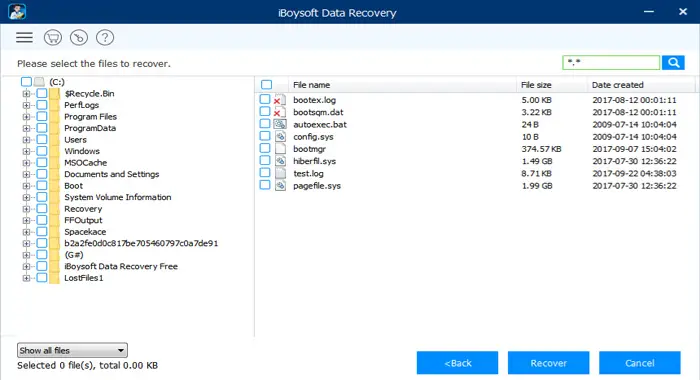Open the Show all files dropdown

72,351
